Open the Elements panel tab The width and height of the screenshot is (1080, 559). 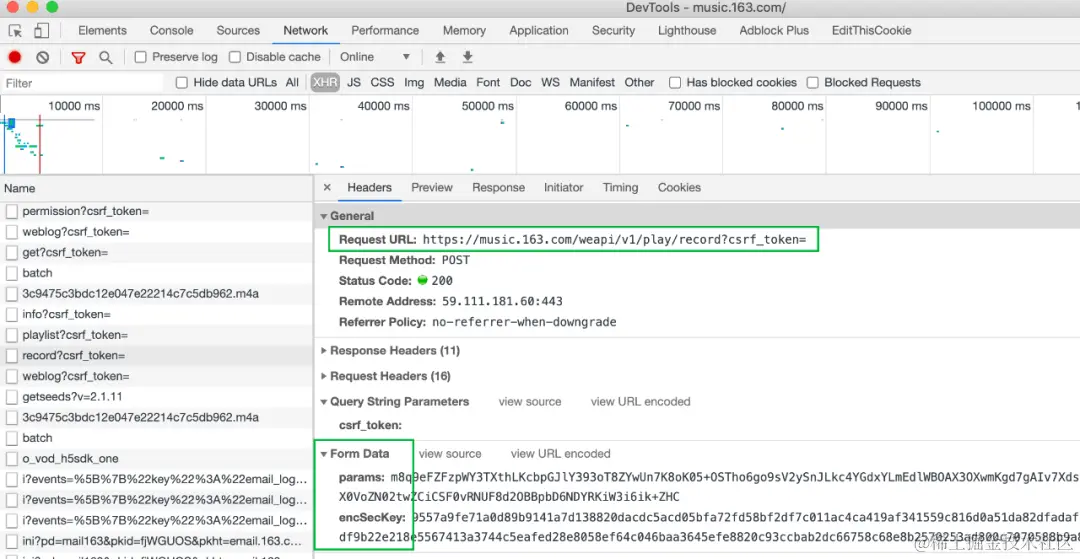[x=102, y=31]
